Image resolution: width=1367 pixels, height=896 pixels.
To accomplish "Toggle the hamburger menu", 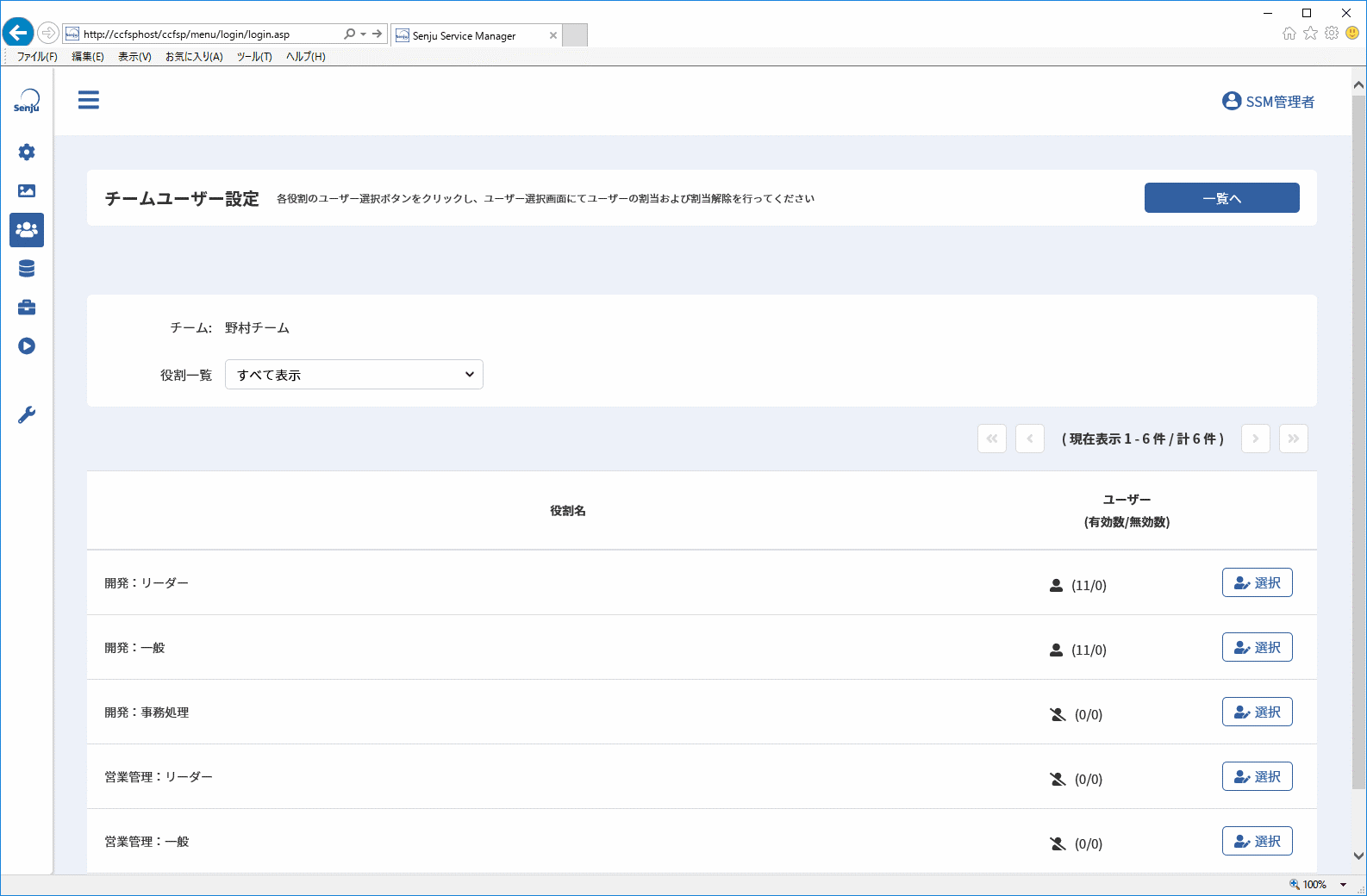I will click(89, 100).
